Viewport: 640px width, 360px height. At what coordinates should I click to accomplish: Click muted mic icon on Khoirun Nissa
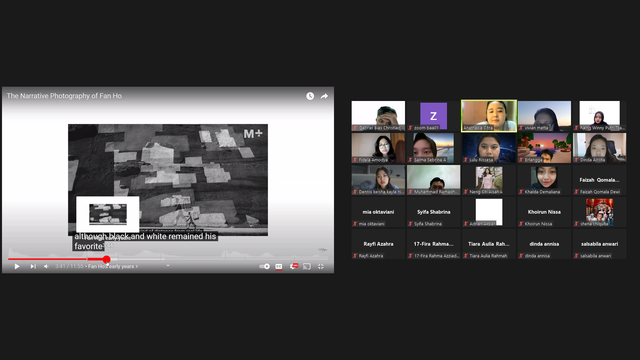[521, 224]
